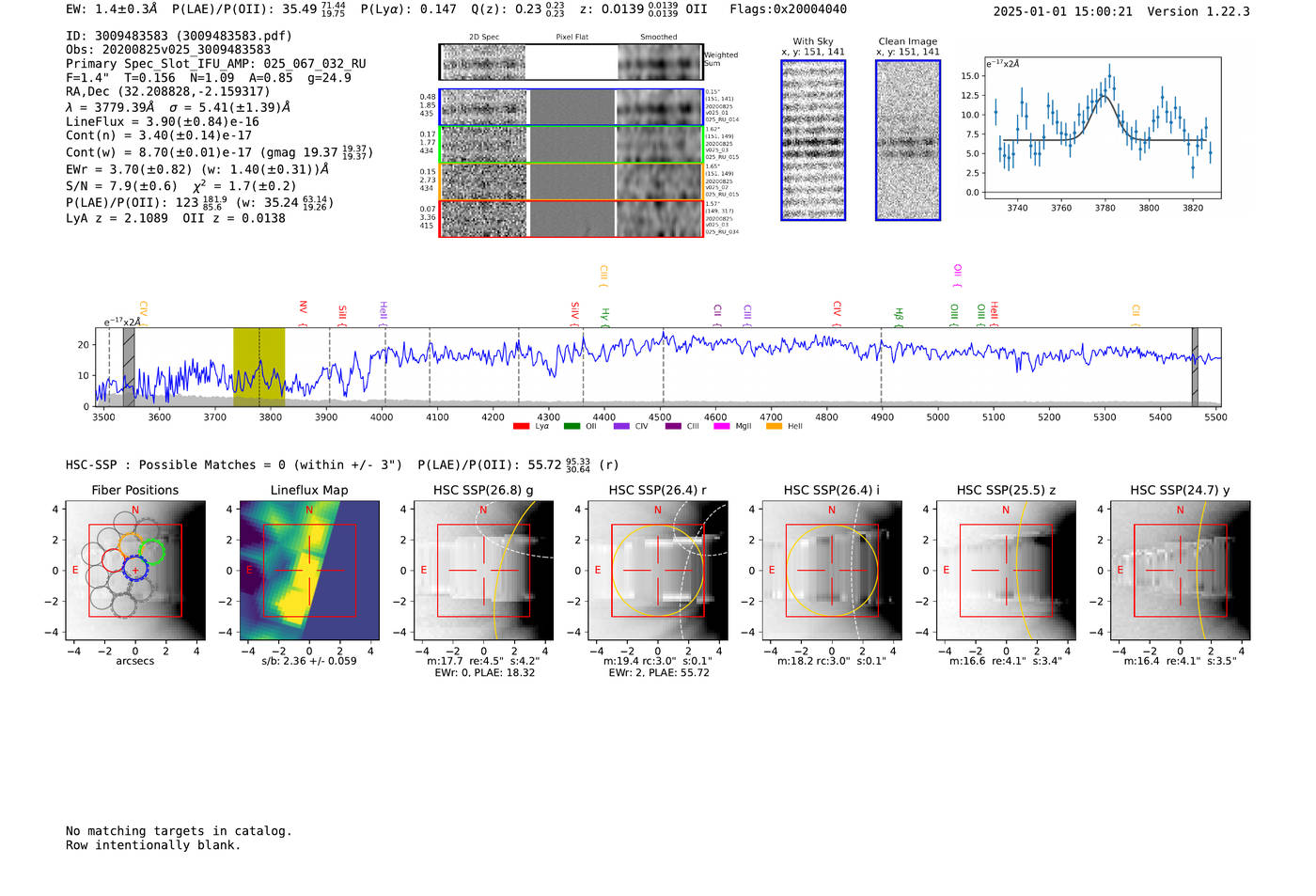Select the green-framed fiber 2D spectrum row
This screenshot has width=1316, height=896.
click(572, 145)
